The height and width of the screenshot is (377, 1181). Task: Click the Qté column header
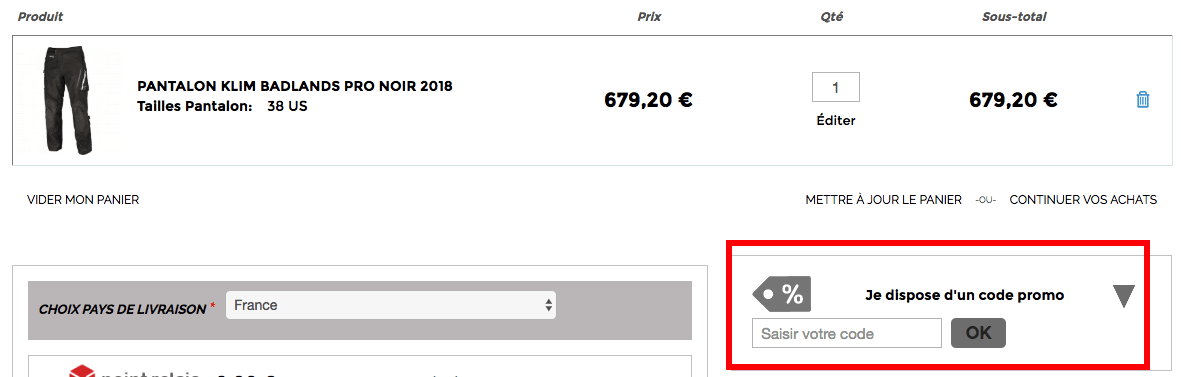[832, 17]
